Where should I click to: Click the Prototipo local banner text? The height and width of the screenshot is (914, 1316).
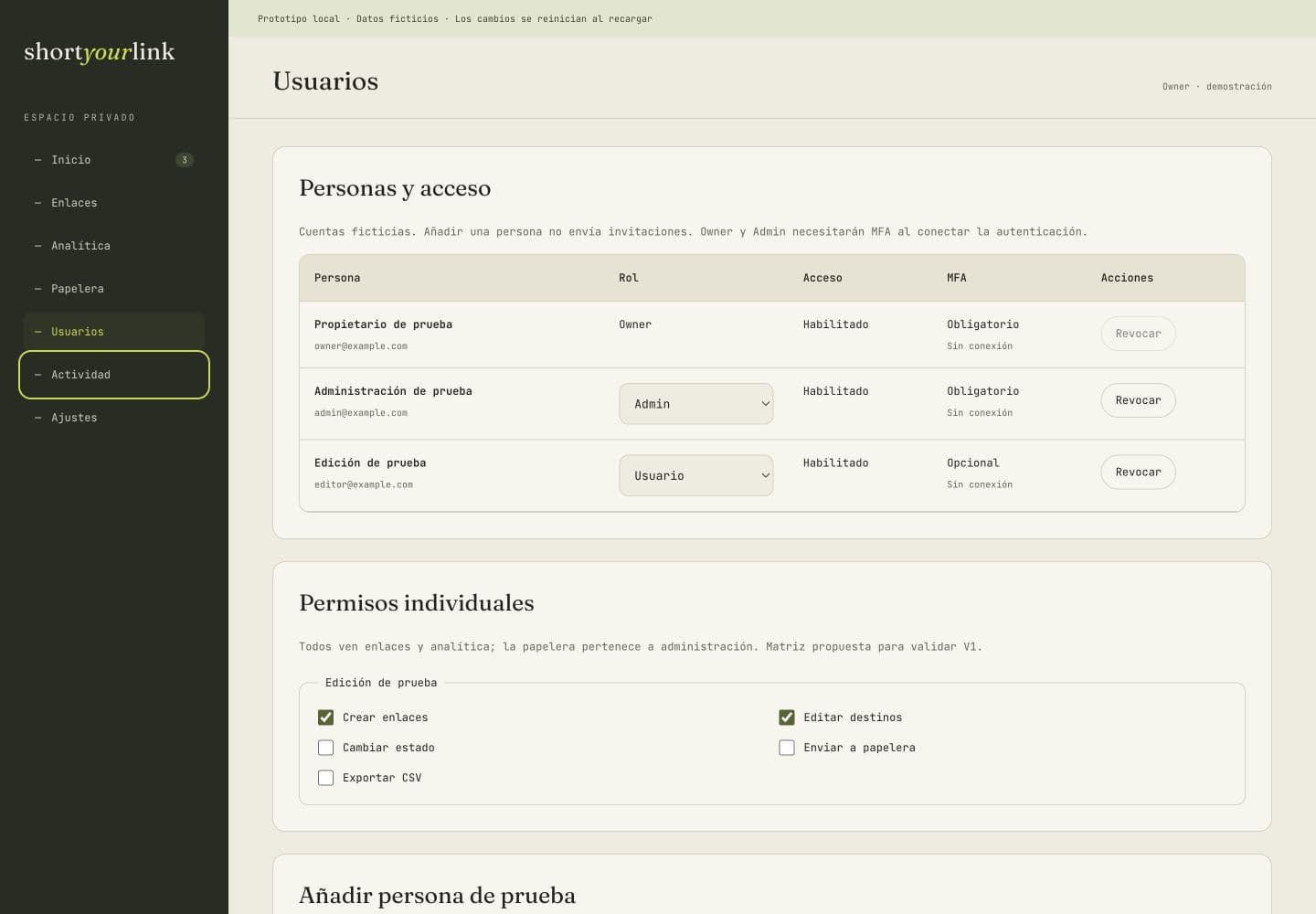coord(455,18)
